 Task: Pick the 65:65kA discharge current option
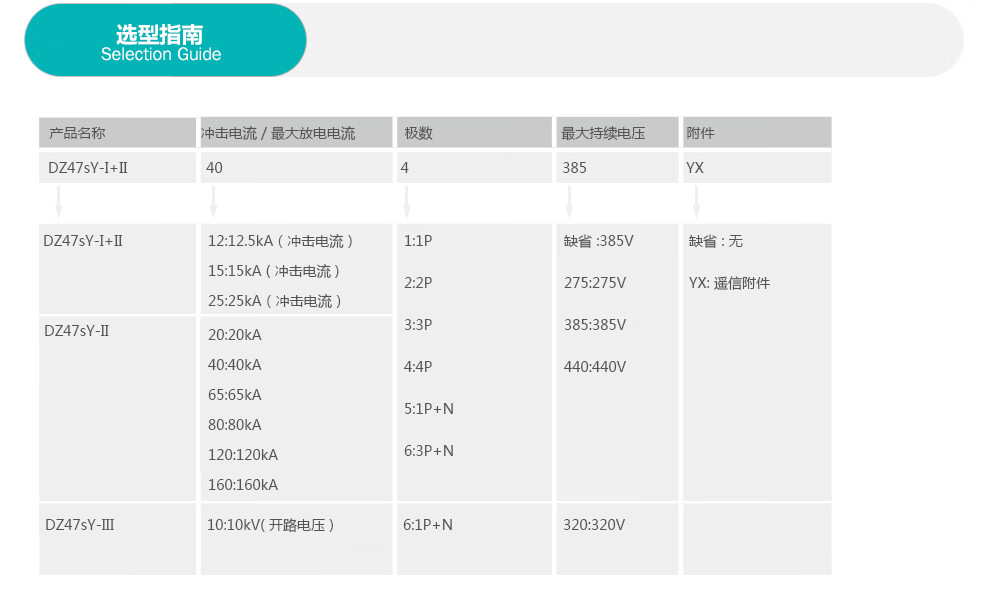pyautogui.click(x=234, y=395)
